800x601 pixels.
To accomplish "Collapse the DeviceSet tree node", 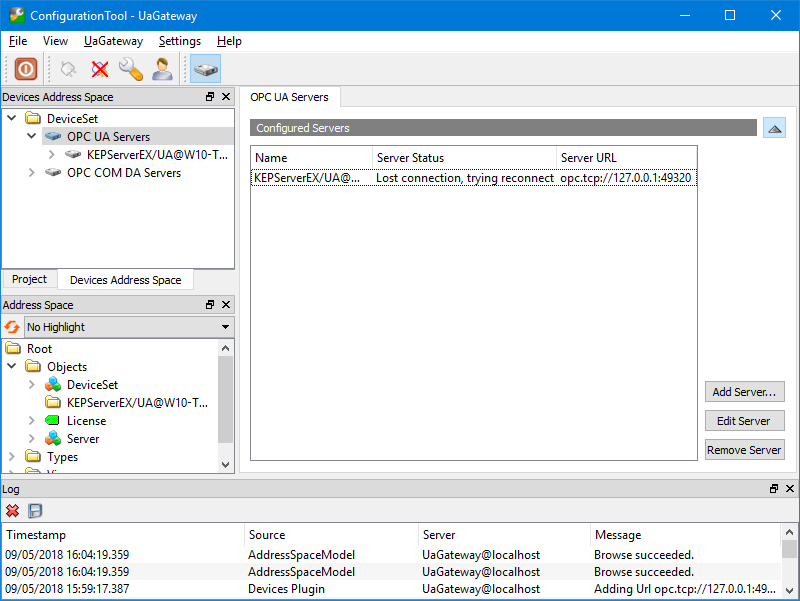I will [x=10, y=116].
